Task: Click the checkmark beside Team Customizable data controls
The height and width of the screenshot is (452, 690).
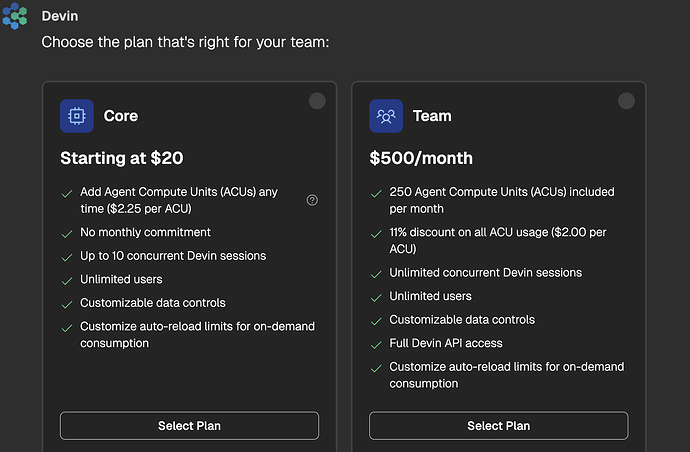Action: point(376,321)
